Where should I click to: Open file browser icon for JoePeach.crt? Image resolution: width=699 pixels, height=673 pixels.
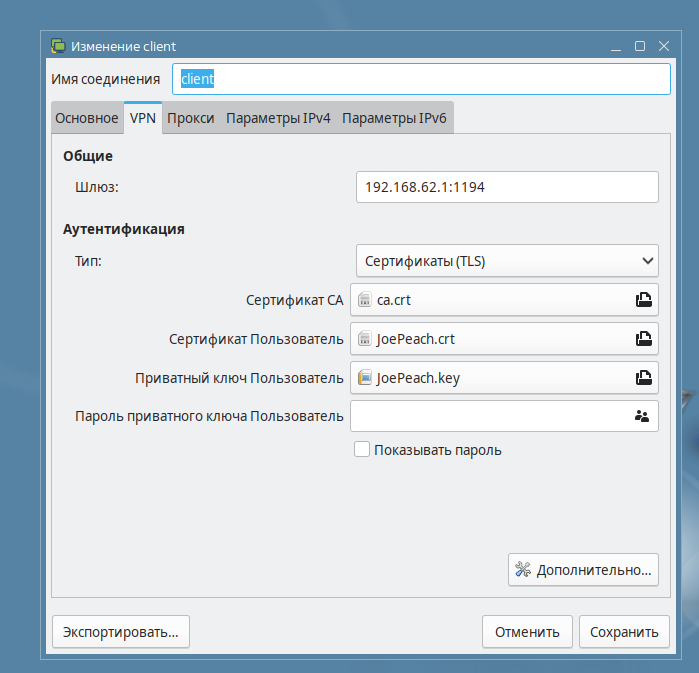[644, 339]
